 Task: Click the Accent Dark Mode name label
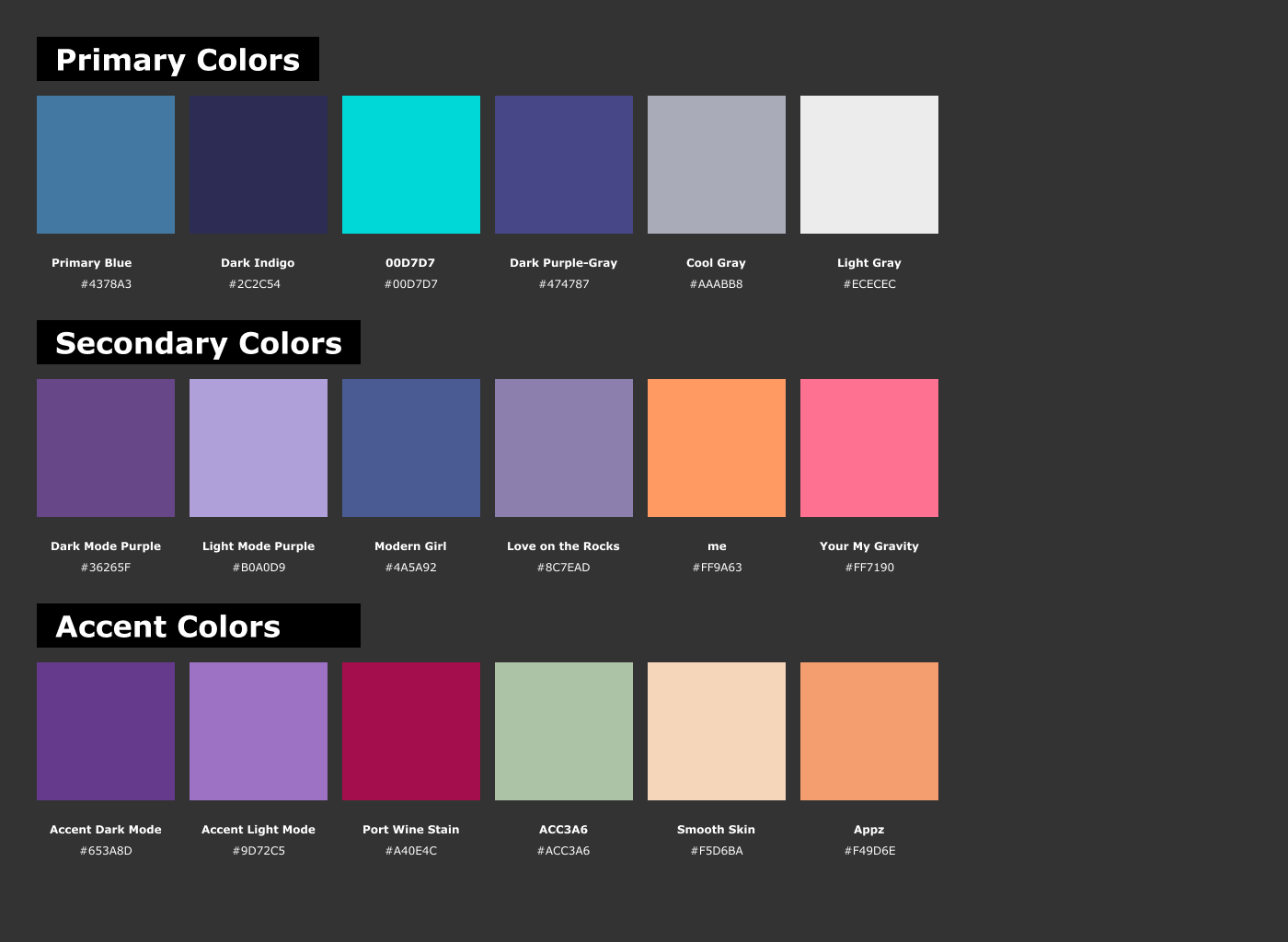pos(106,830)
